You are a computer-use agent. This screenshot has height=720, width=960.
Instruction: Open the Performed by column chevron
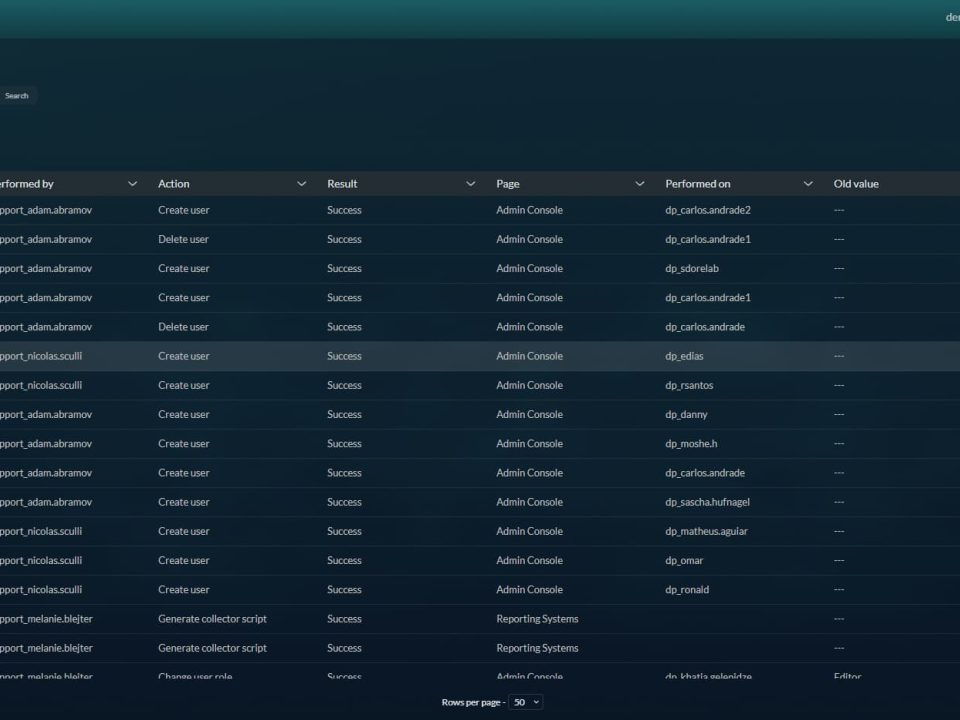click(132, 184)
